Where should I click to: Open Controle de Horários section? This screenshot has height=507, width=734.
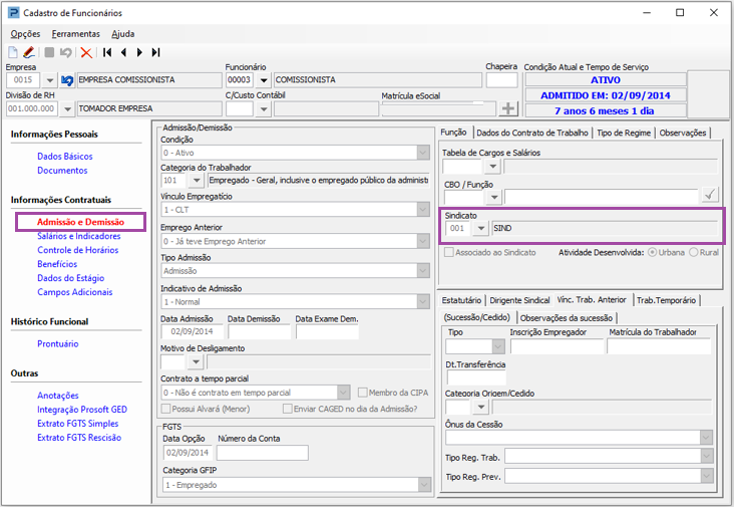pyautogui.click(x=78, y=250)
